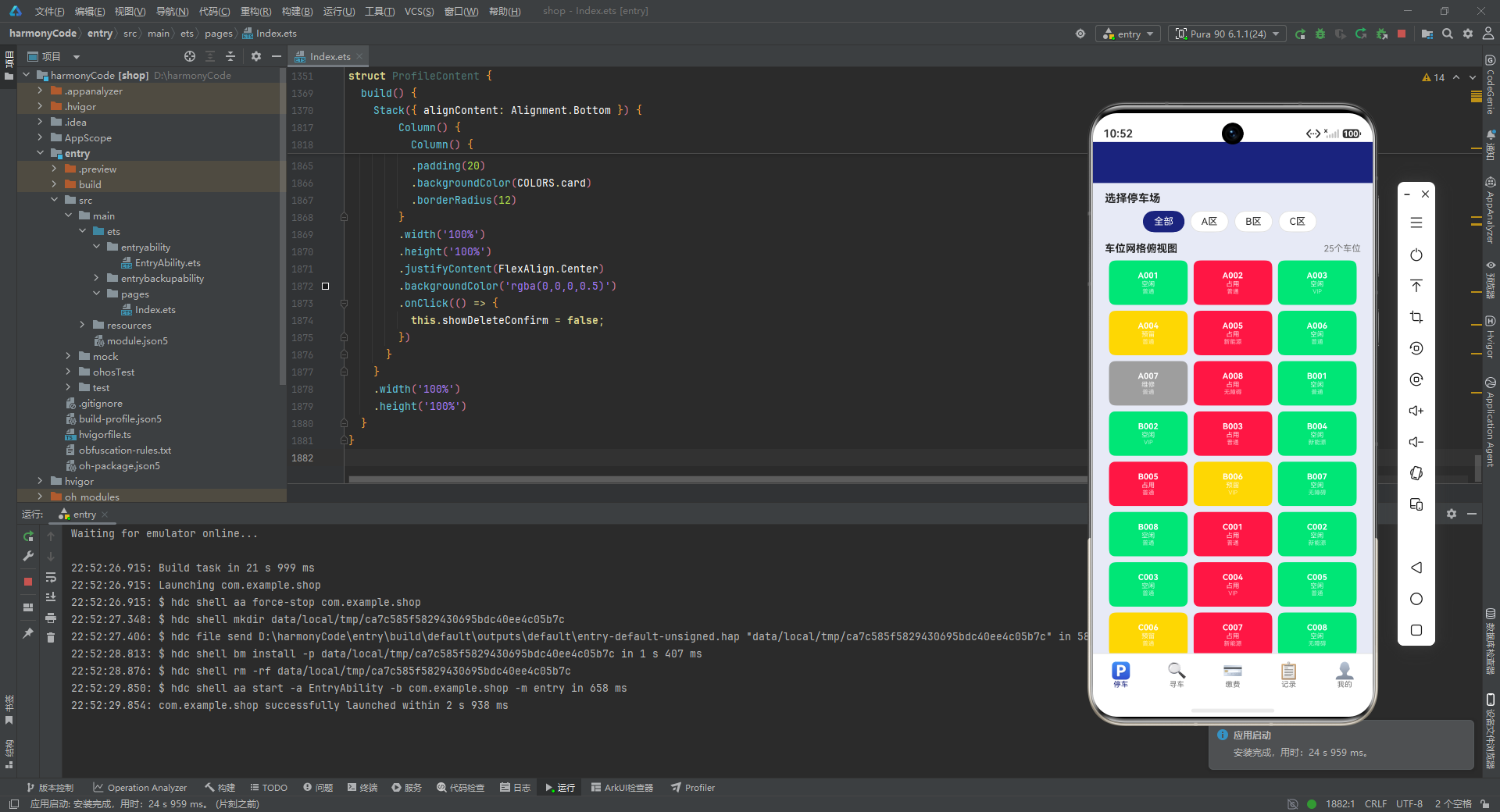Click Expand all icon in project panel
This screenshot has height=812, width=1500.
(210, 56)
